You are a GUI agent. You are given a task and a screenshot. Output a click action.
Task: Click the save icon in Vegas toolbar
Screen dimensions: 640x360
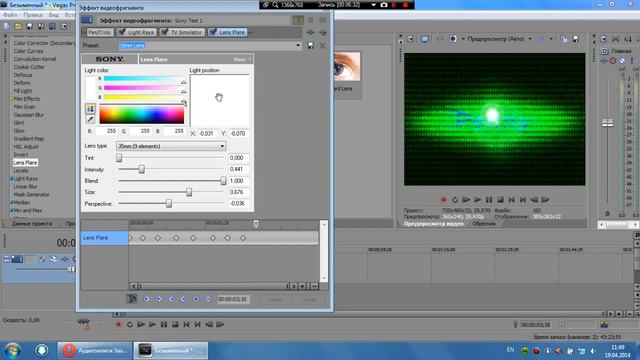29,27
